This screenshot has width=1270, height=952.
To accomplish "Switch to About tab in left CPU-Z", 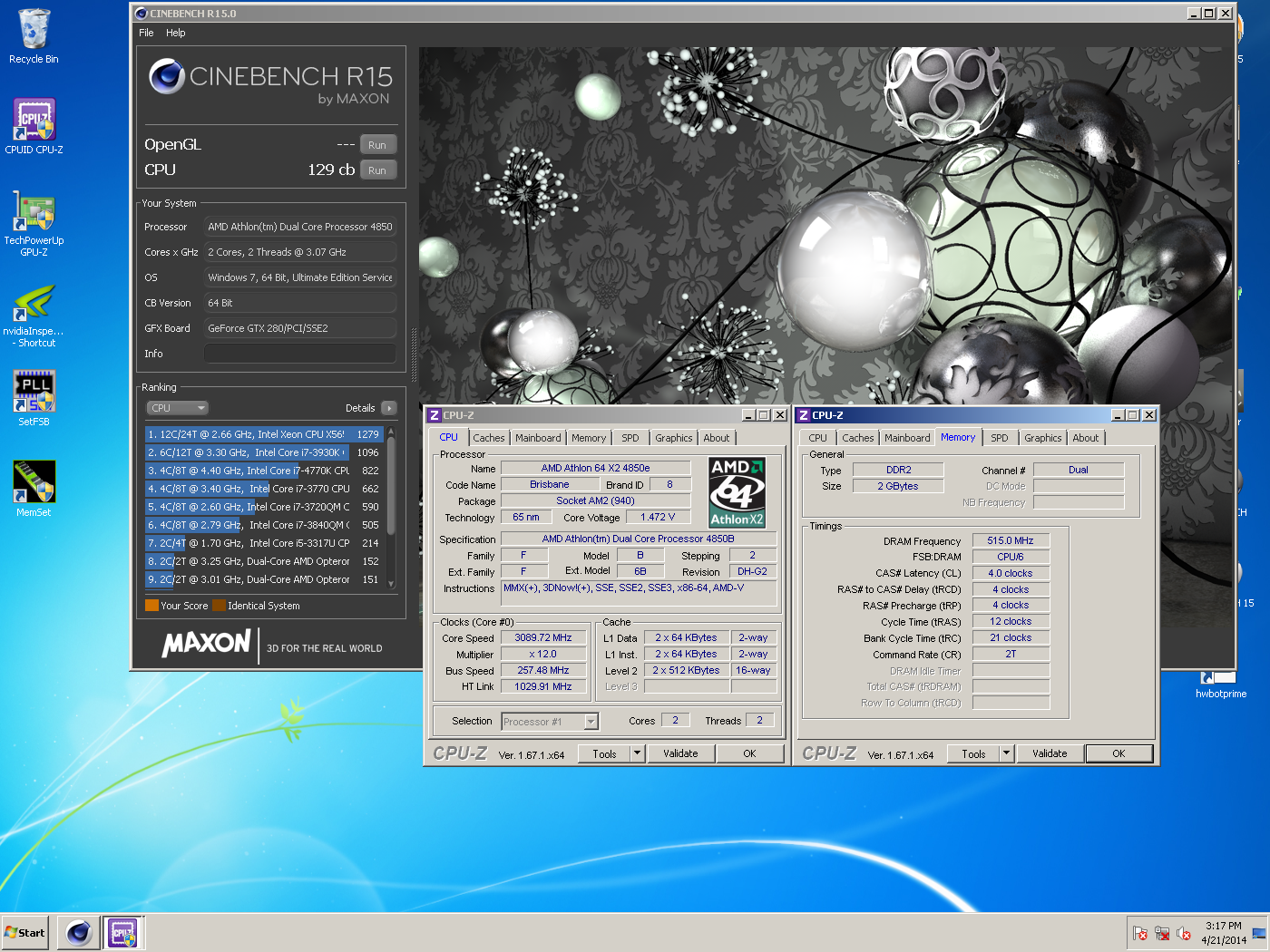I will pyautogui.click(x=717, y=438).
